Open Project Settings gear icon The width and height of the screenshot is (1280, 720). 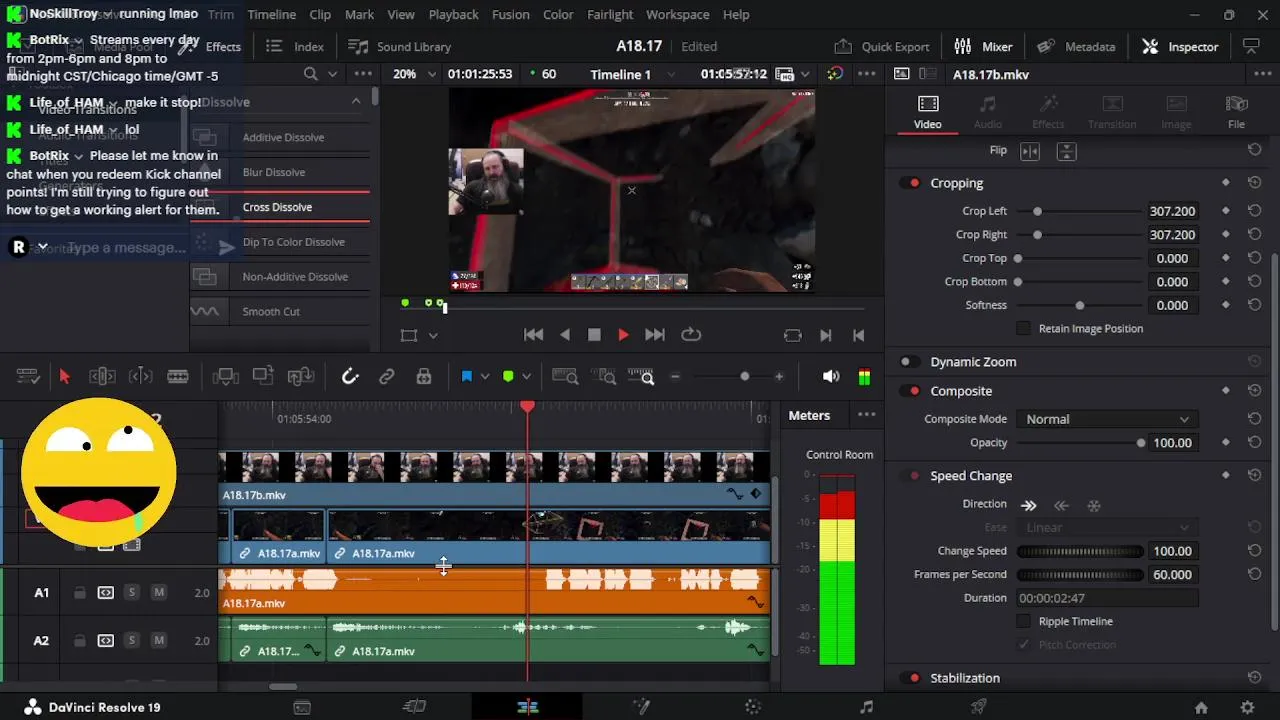click(1247, 708)
